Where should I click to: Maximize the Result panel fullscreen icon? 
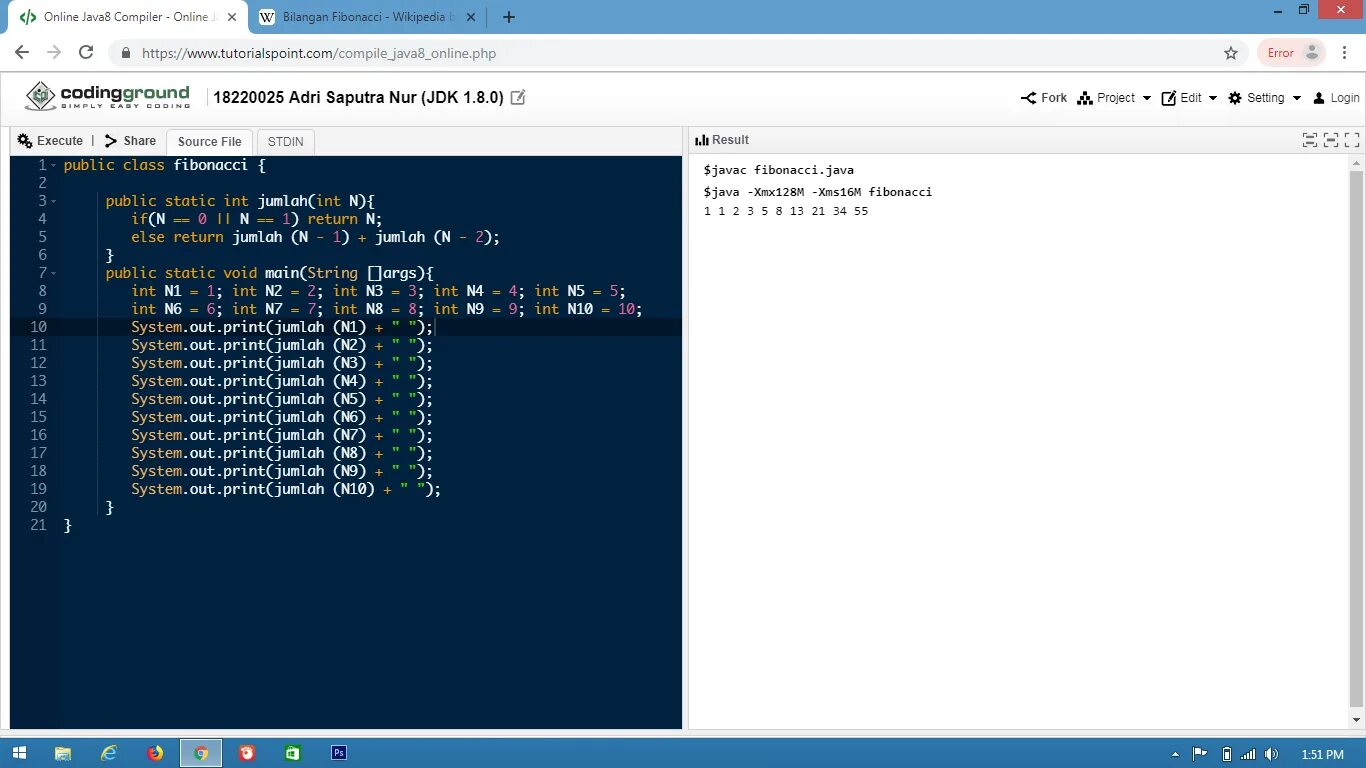(x=1352, y=140)
